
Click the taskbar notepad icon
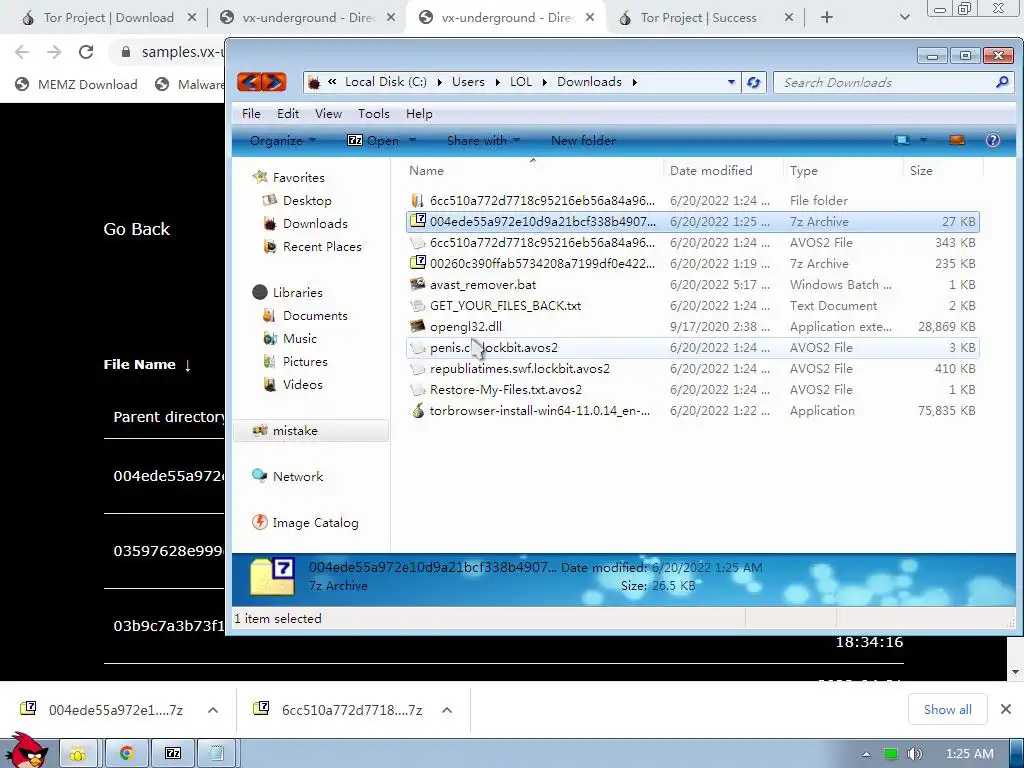tap(218, 754)
